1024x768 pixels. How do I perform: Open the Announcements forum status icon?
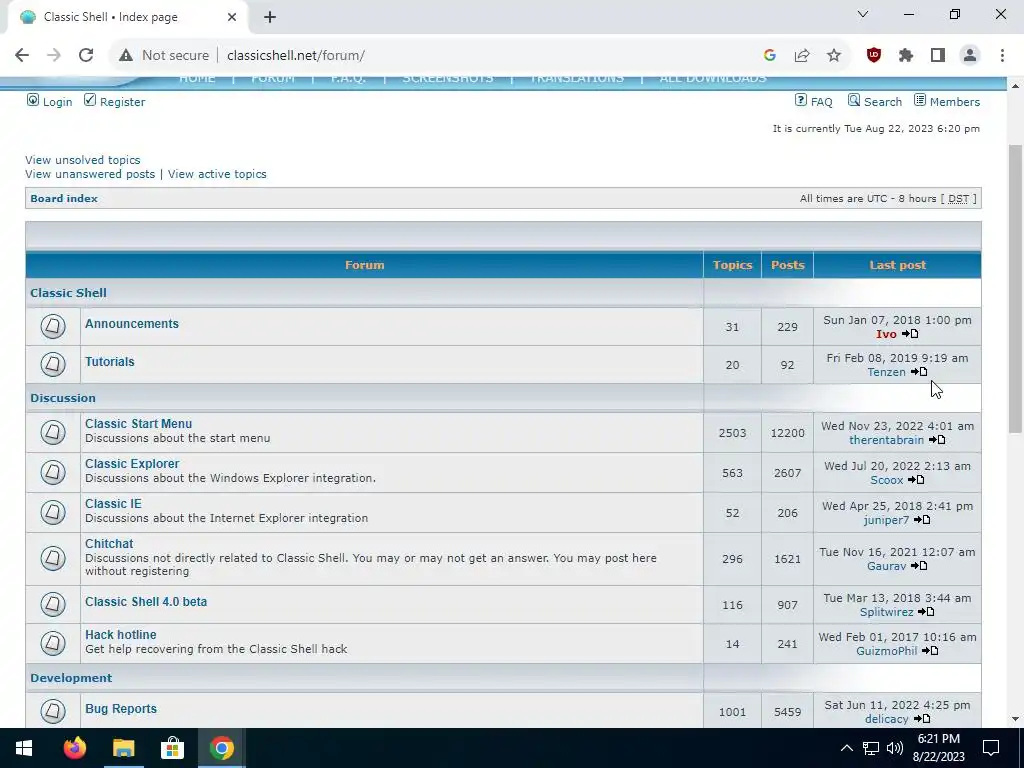pos(53,326)
